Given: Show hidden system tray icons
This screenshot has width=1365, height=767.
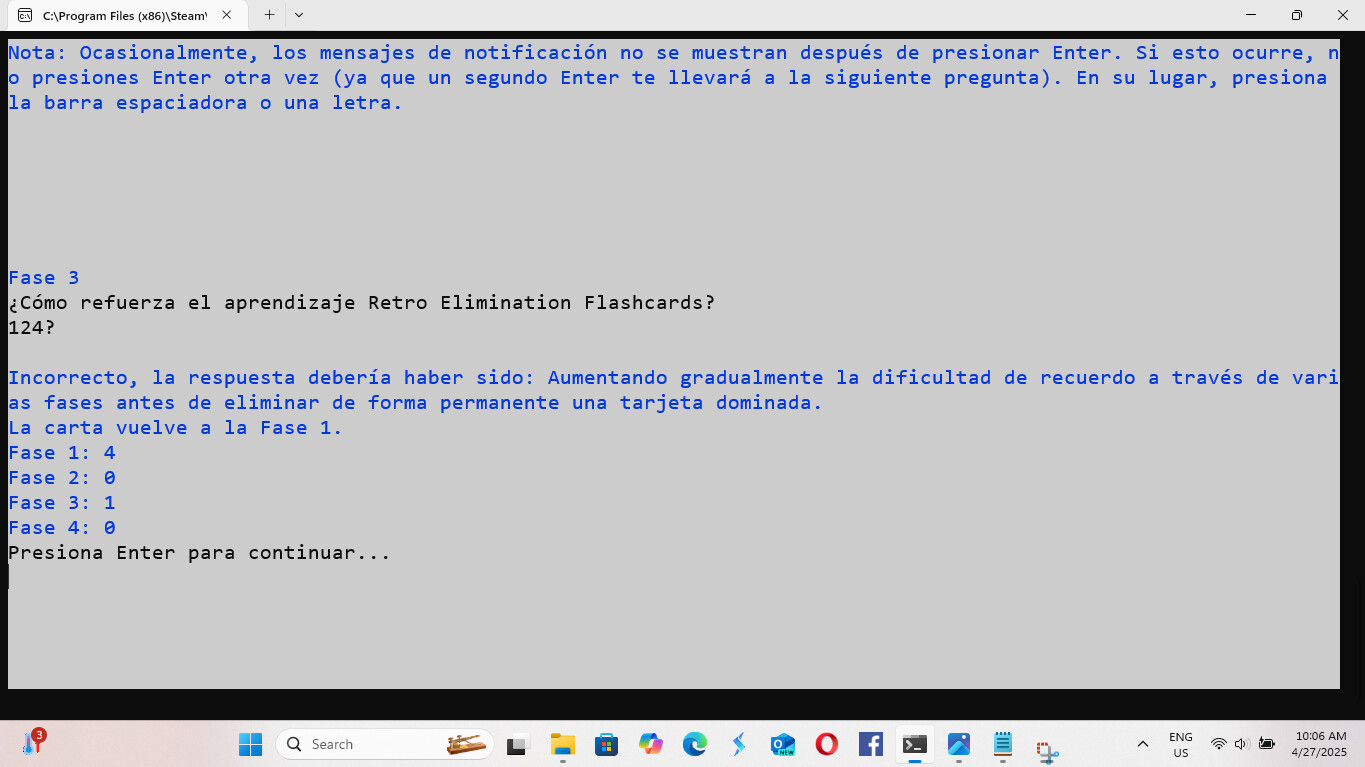Looking at the screenshot, I should coord(1142,744).
